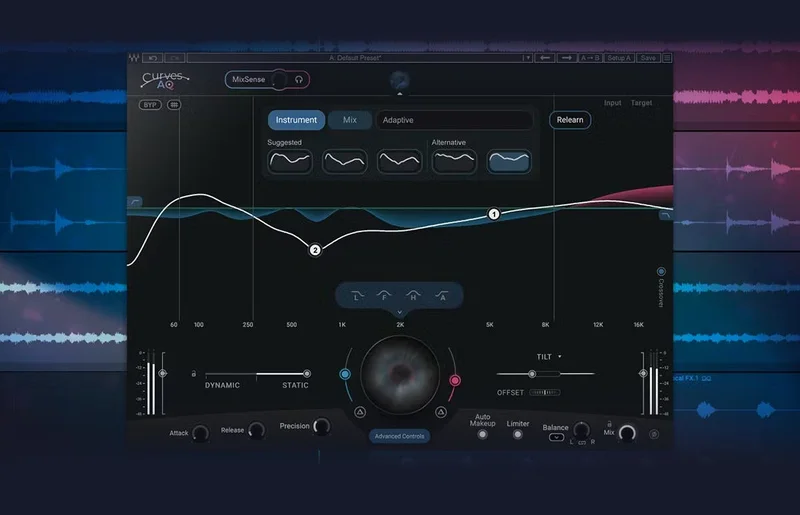Select the A filter shape icon
The height and width of the screenshot is (515, 800).
[442, 296]
